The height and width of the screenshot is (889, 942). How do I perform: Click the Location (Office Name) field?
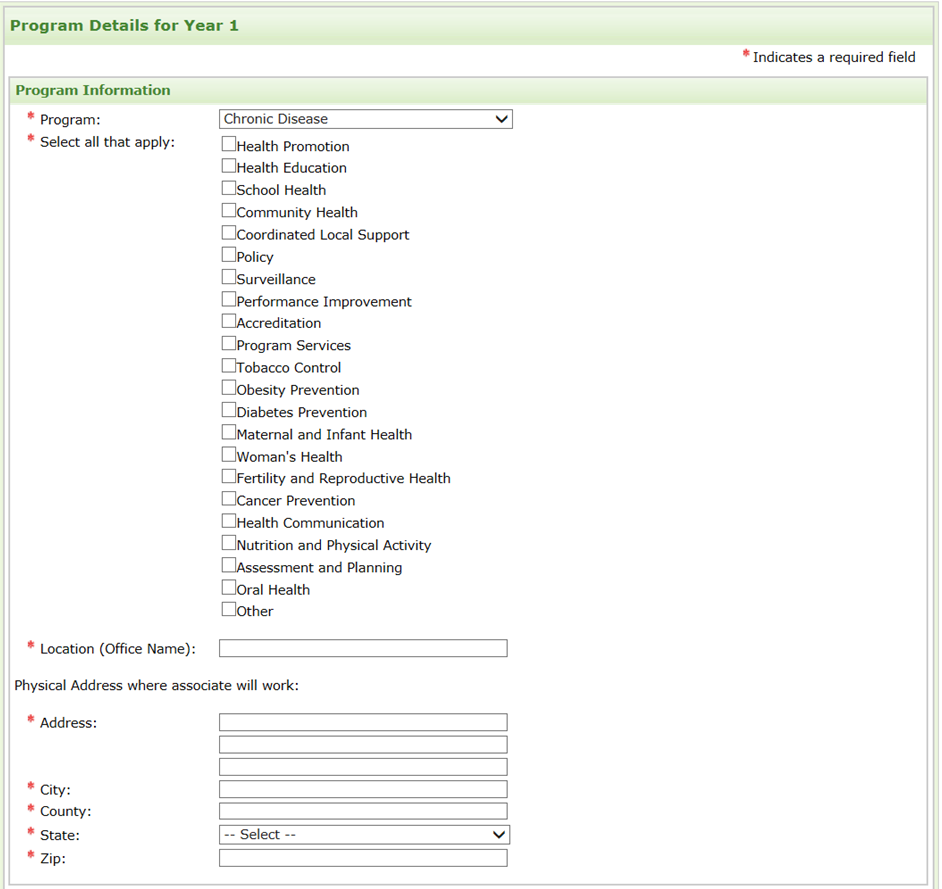(362, 648)
